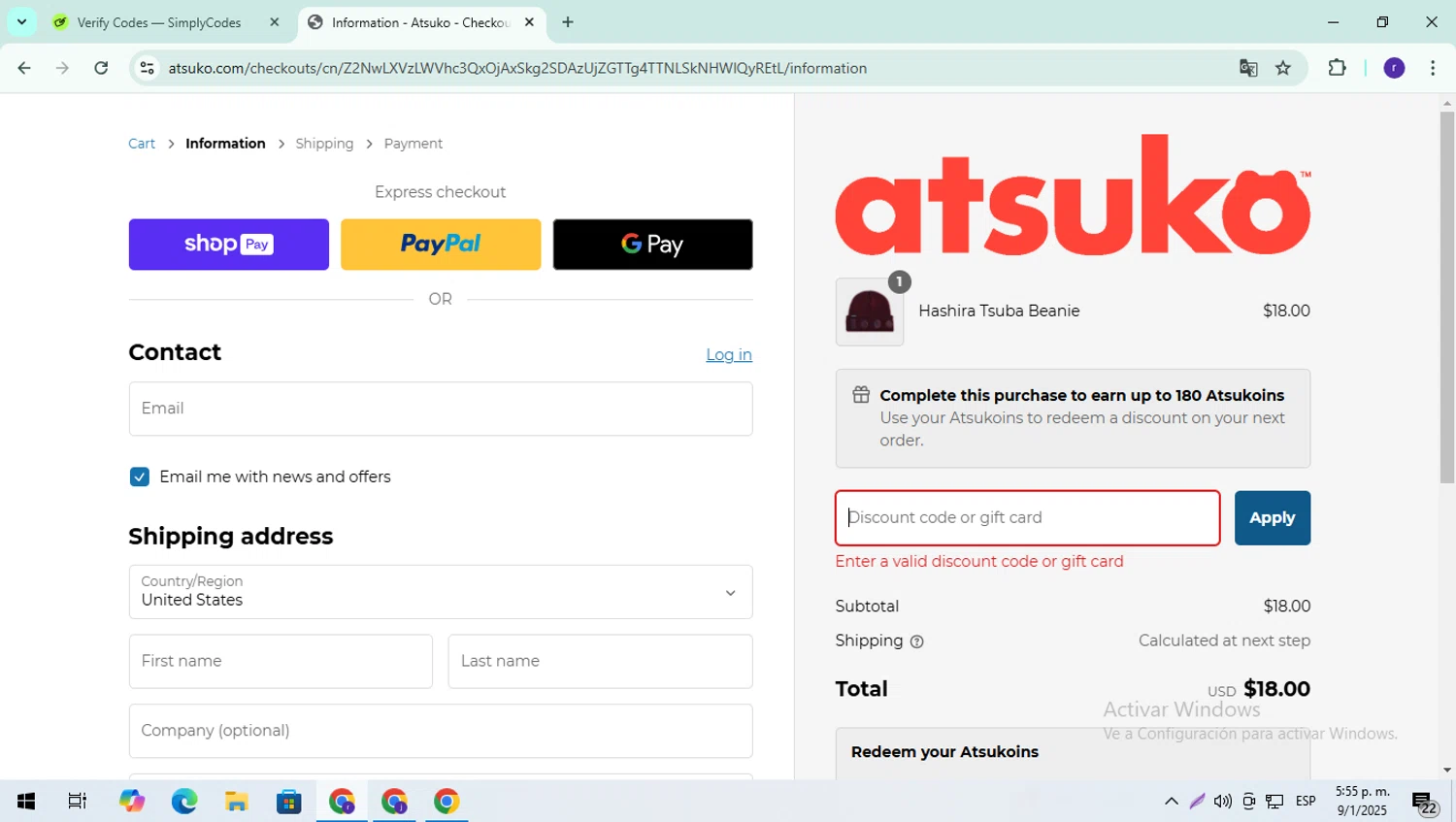The height and width of the screenshot is (822, 1456).
Task: Open the Shipping help question icon
Action: pos(916,641)
